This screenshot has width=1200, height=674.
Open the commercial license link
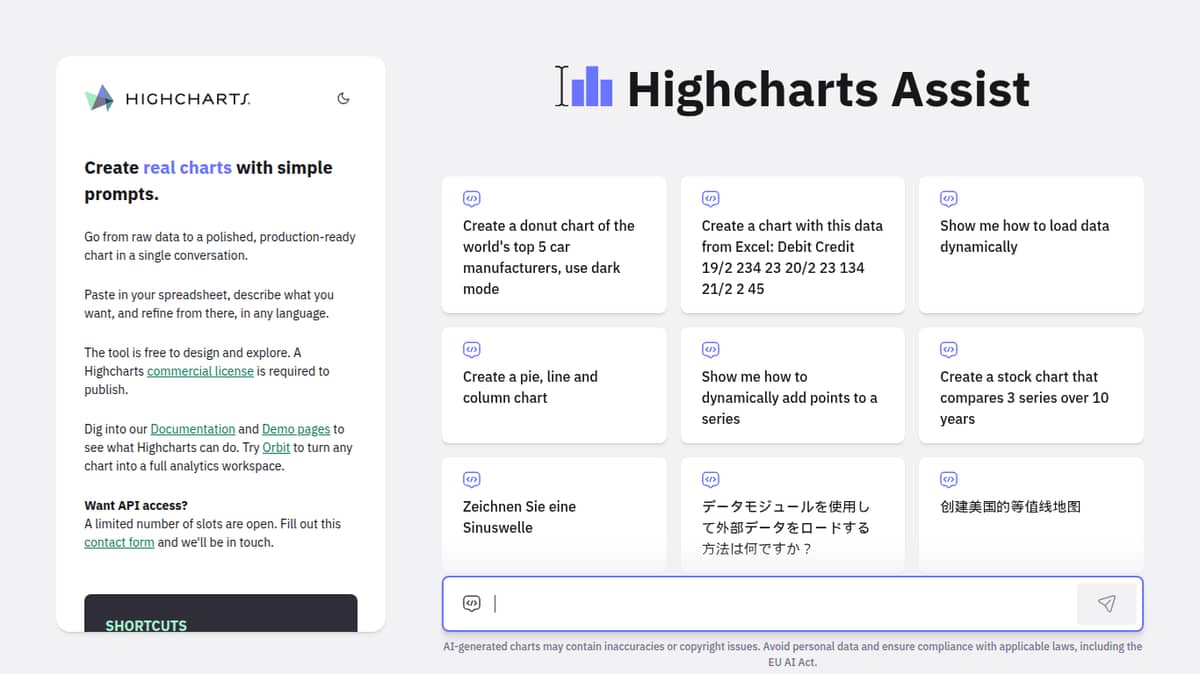pyautogui.click(x=200, y=371)
